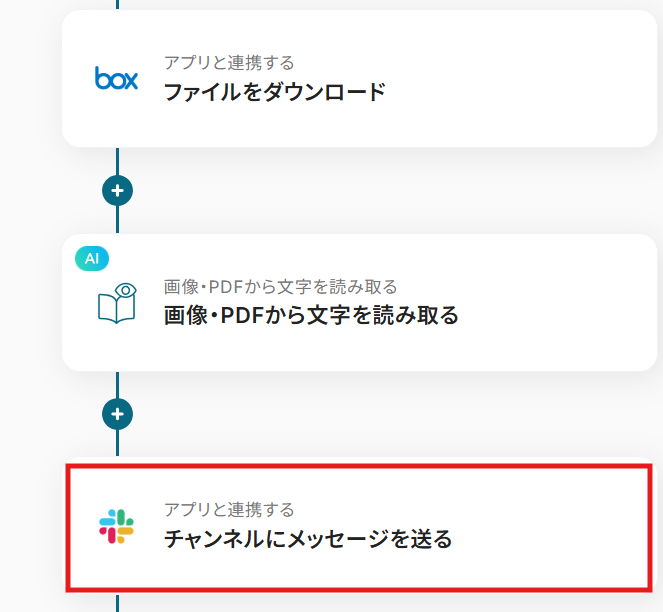Open the チャンネルにメッセージを送る step title
The image size is (663, 612).
(x=308, y=540)
